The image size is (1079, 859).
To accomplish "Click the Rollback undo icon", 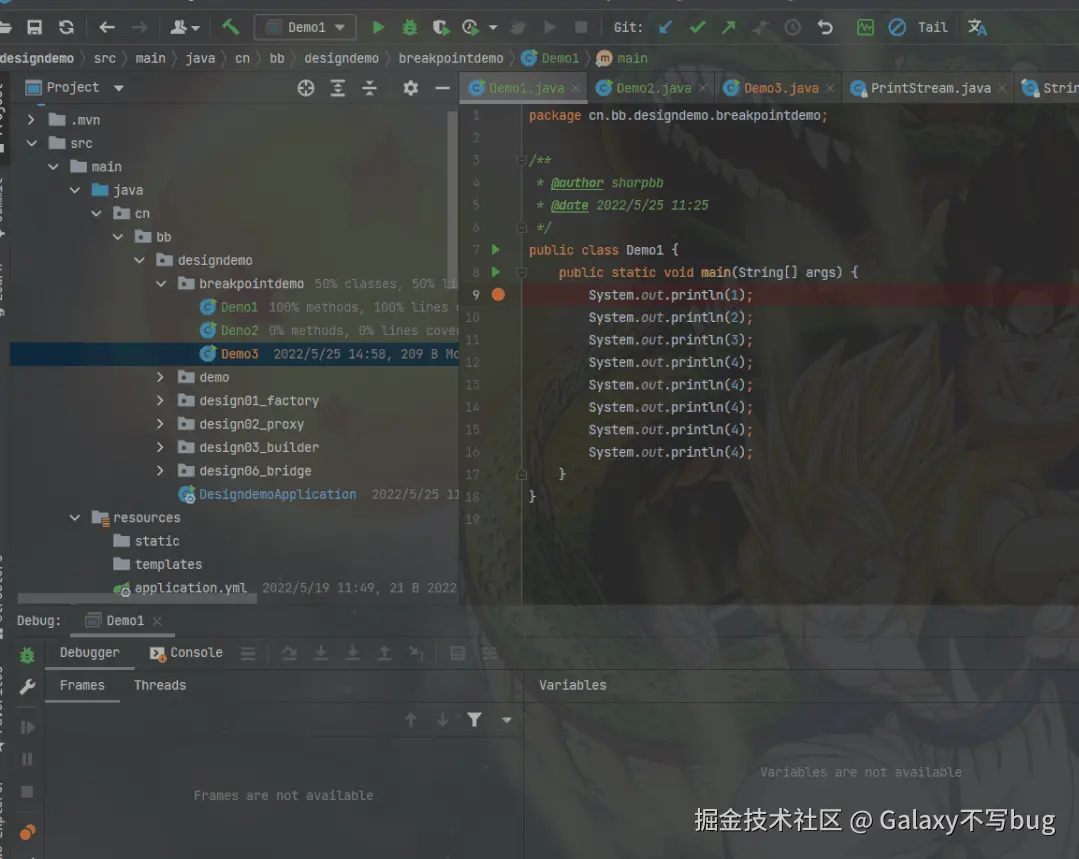I will 825,27.
